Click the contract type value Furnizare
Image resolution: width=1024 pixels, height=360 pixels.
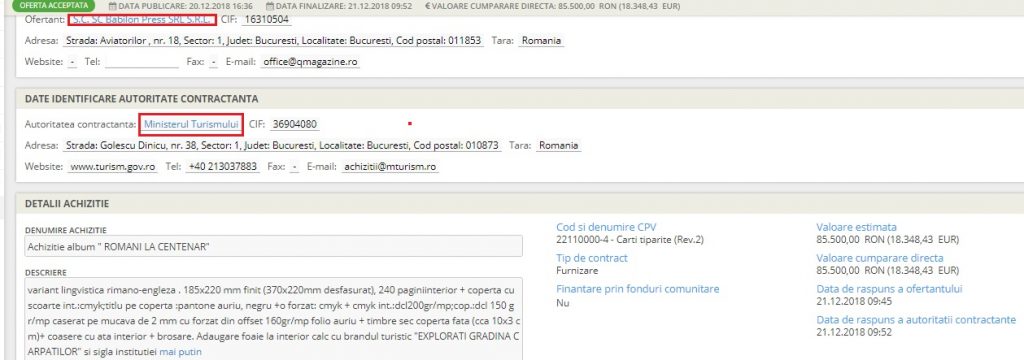pyautogui.click(x=577, y=270)
